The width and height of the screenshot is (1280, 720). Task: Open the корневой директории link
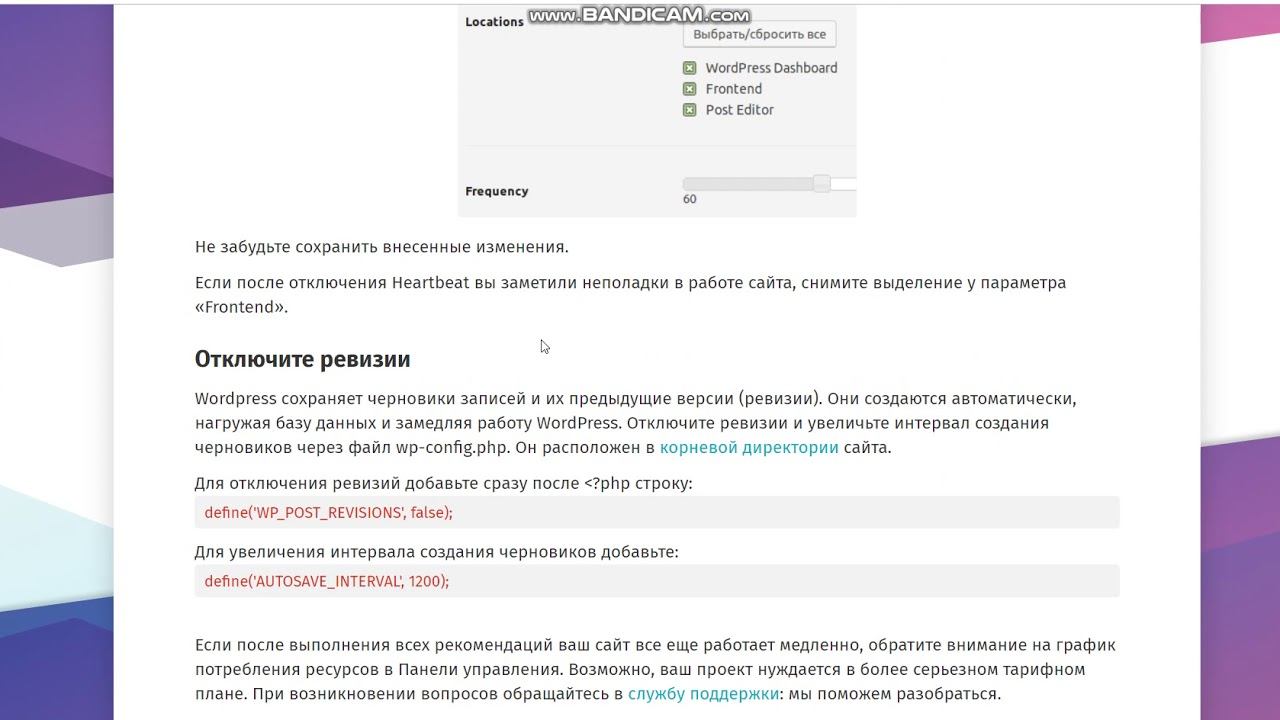click(x=749, y=447)
